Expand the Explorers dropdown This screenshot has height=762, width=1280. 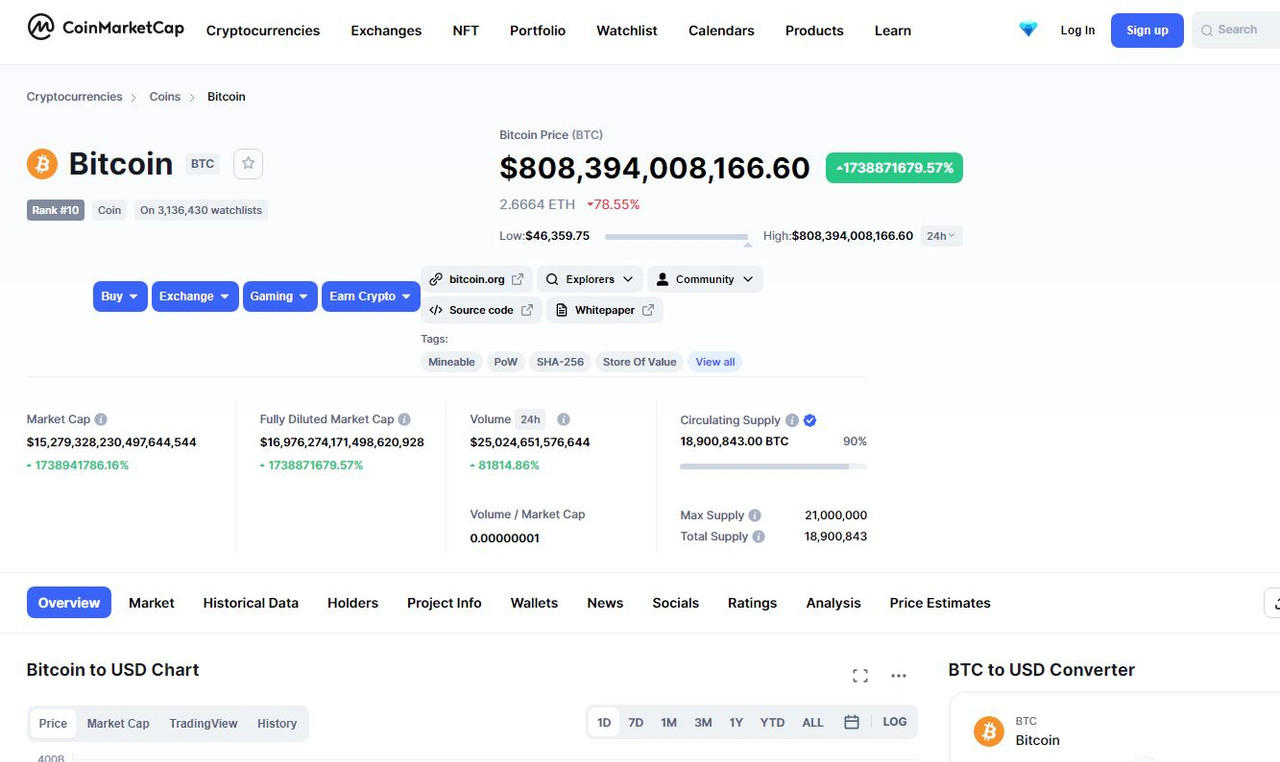[590, 280]
